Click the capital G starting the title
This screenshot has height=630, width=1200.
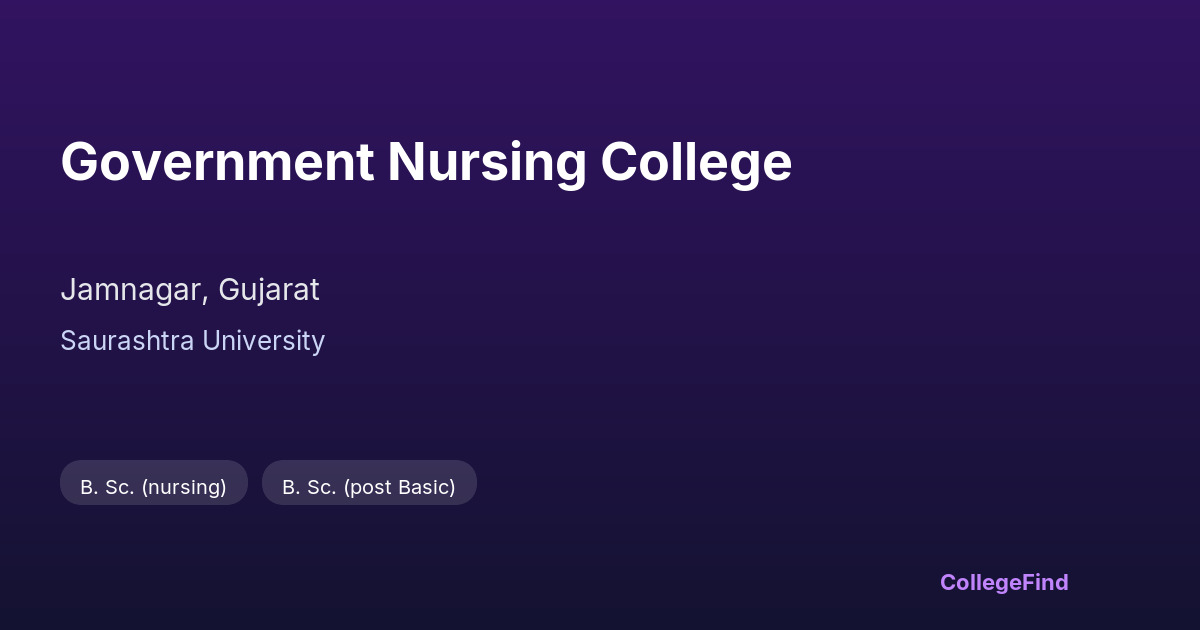pos(79,162)
